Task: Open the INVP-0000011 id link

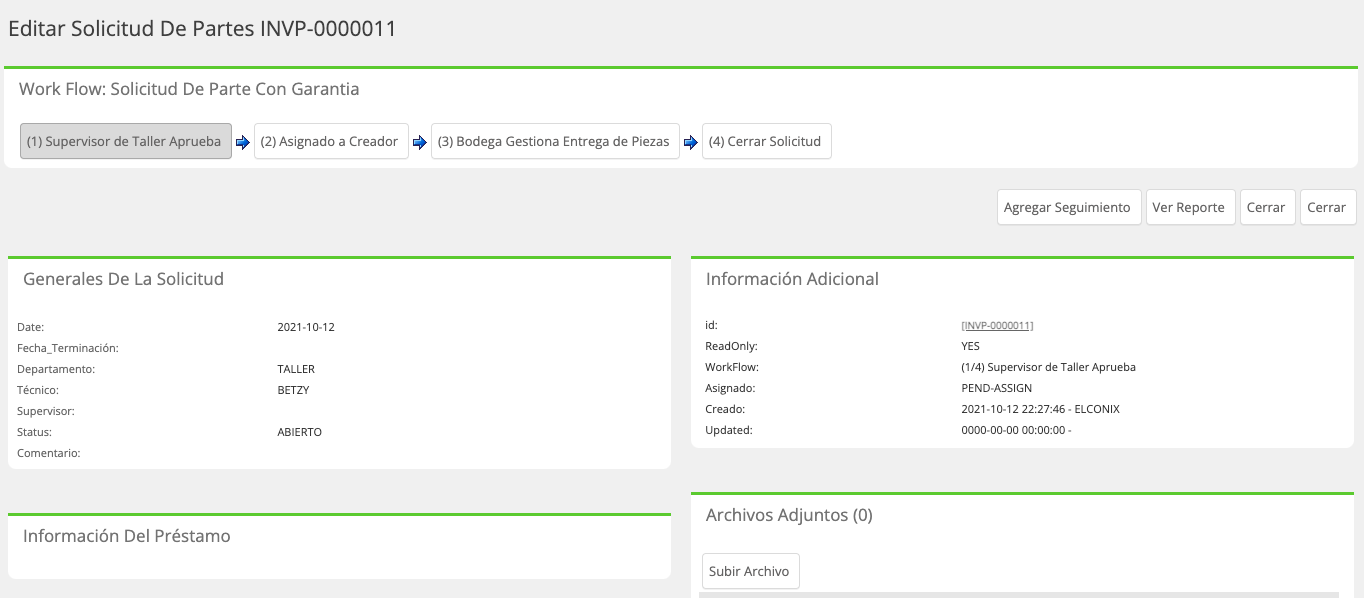Action: 997,326
